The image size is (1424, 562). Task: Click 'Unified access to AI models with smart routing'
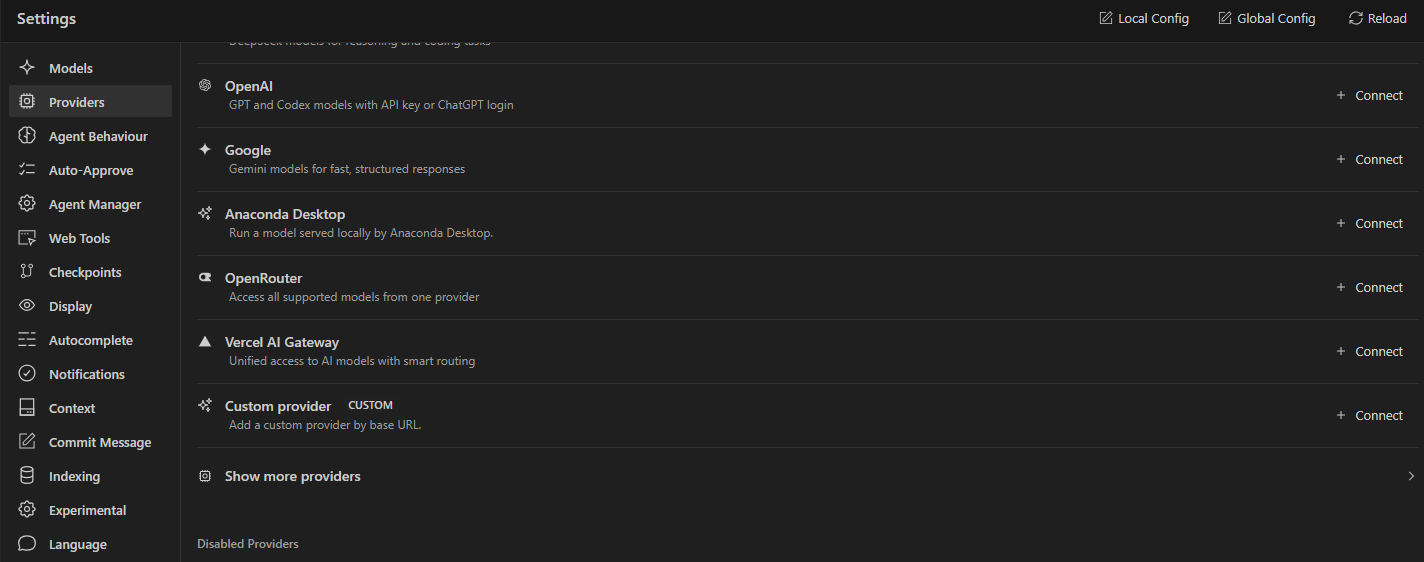tap(352, 361)
